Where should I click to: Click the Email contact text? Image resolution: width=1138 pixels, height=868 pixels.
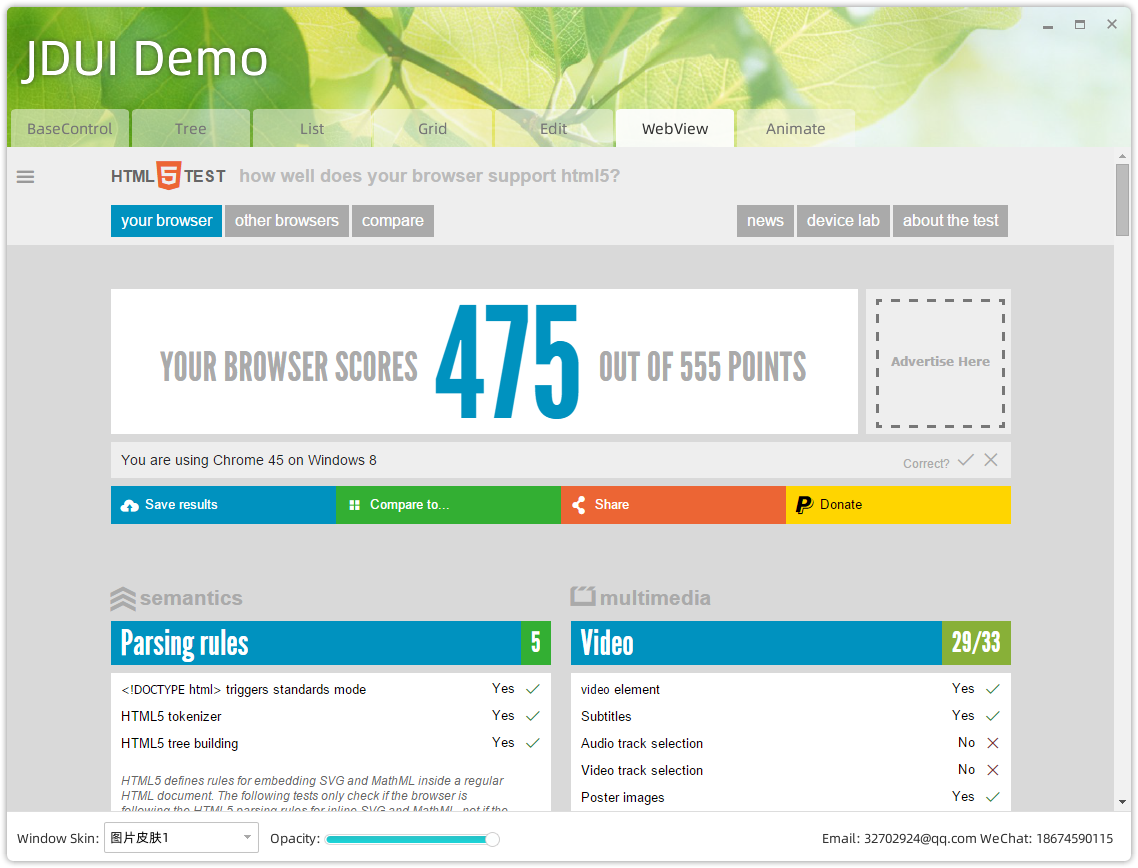(x=899, y=838)
